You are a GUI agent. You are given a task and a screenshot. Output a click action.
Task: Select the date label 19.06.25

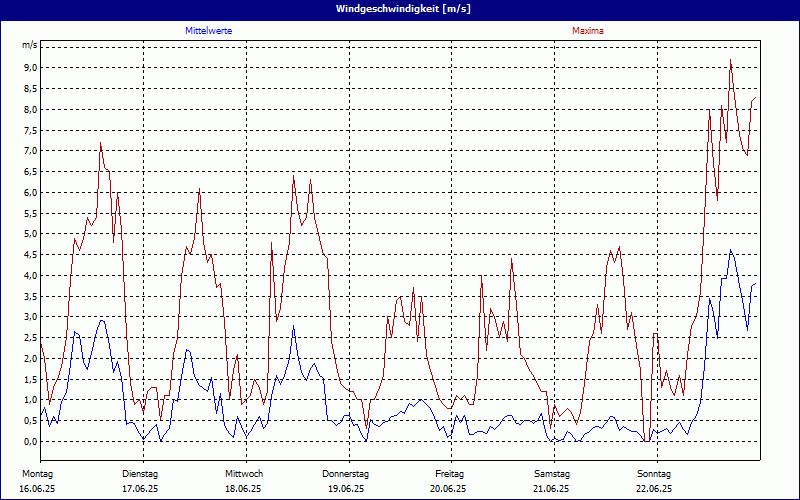coord(346,489)
